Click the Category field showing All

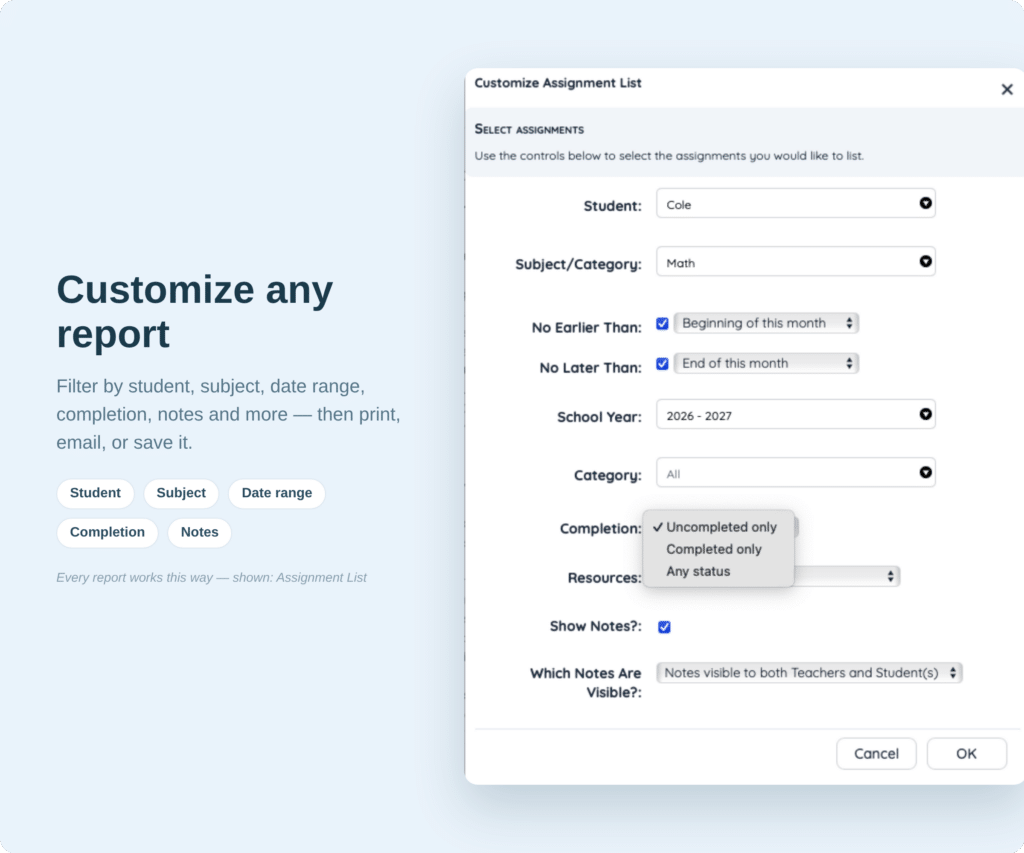[x=795, y=473]
